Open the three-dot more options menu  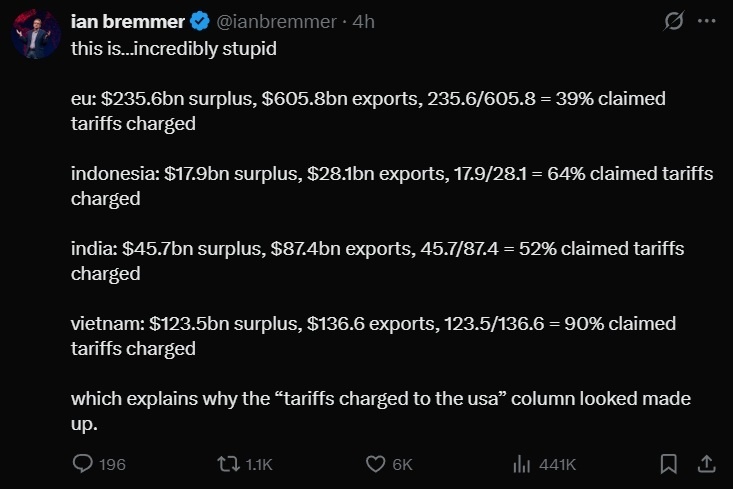706,21
